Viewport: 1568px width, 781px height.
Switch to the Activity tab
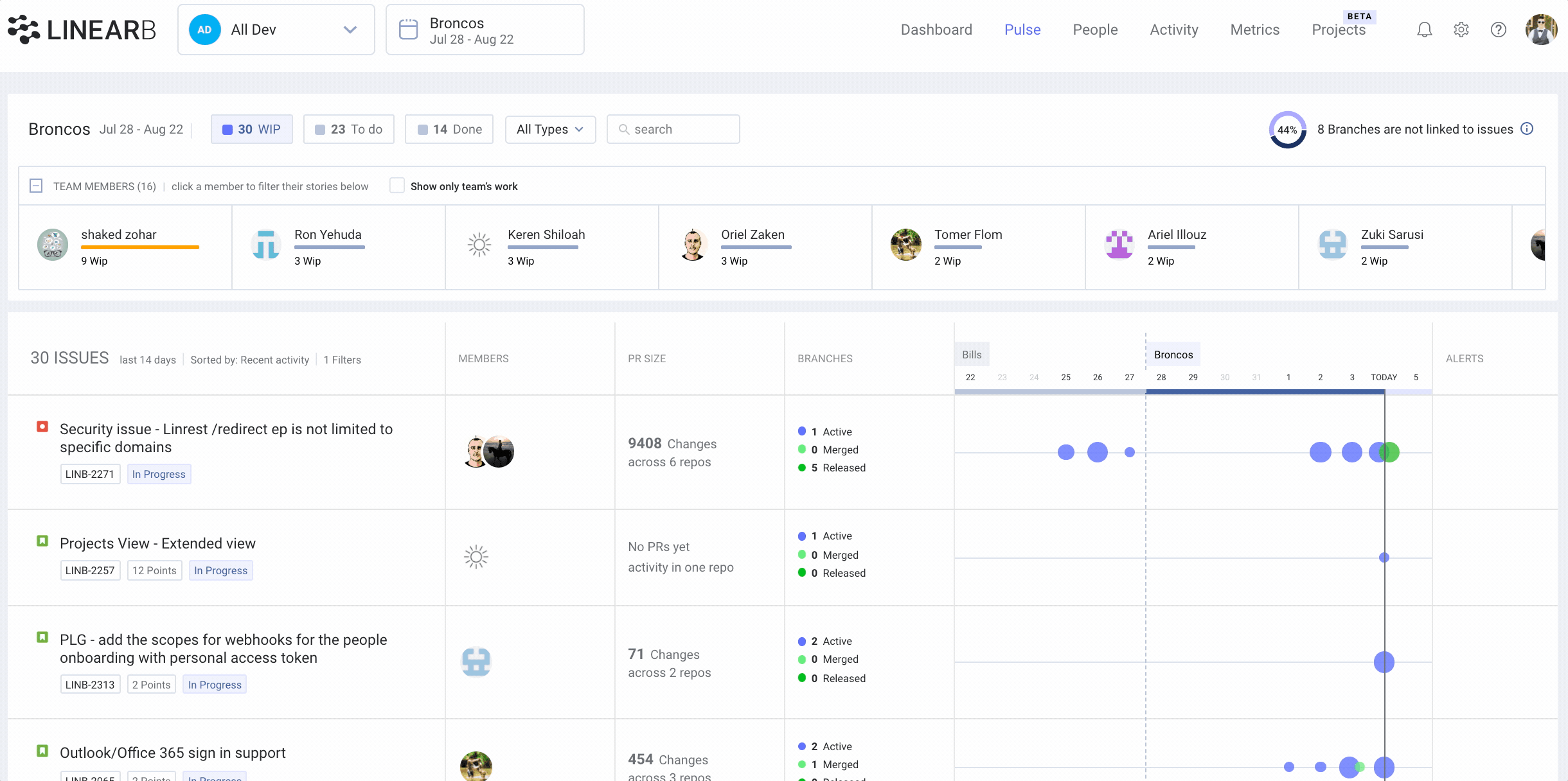click(1174, 30)
